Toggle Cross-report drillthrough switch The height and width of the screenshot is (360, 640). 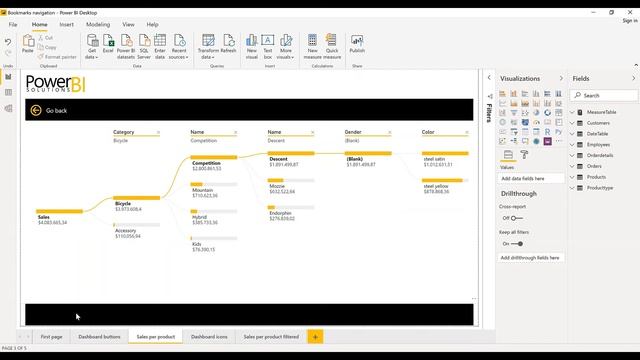[x=517, y=218]
